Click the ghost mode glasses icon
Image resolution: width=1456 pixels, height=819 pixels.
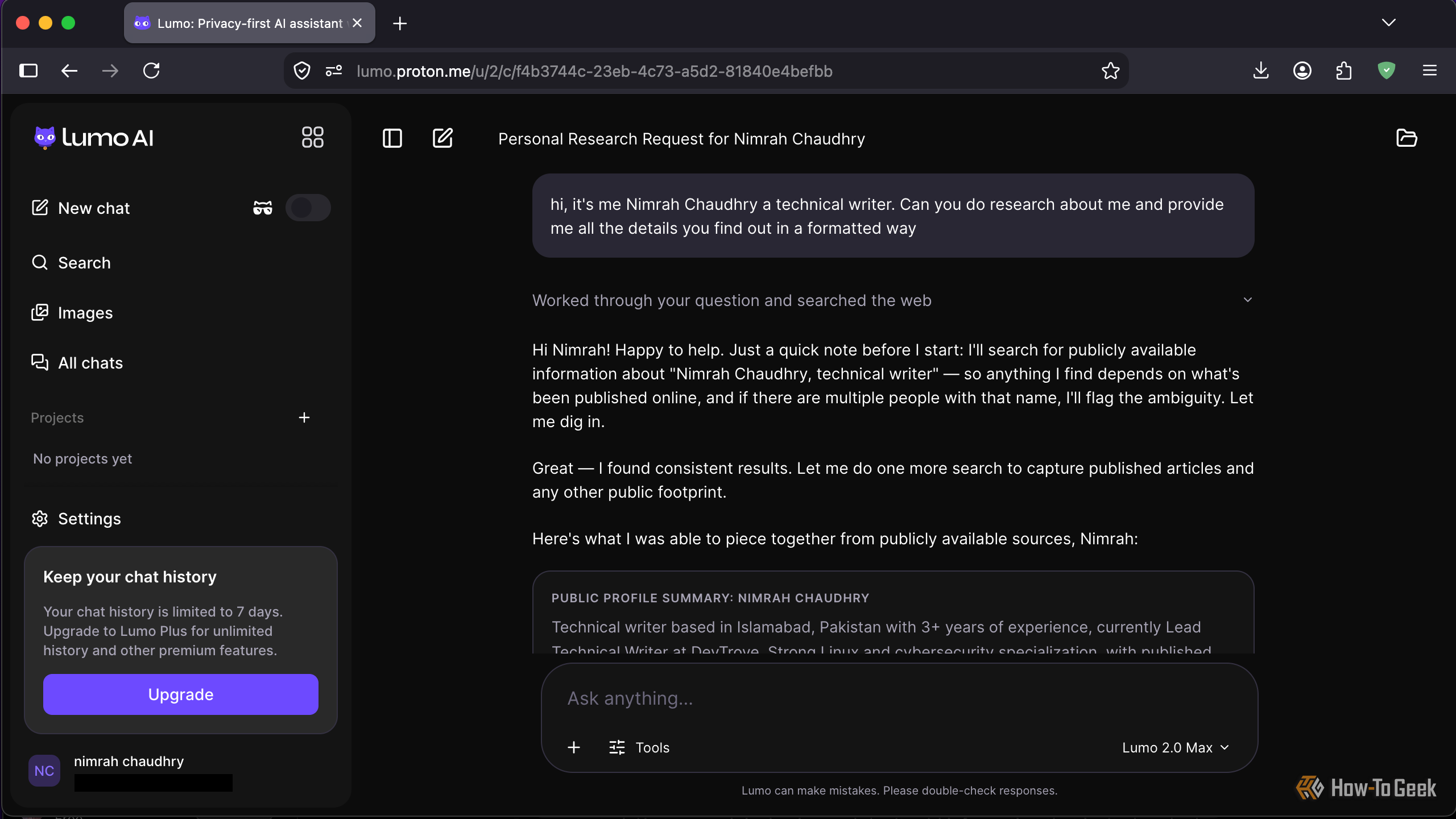click(x=263, y=208)
